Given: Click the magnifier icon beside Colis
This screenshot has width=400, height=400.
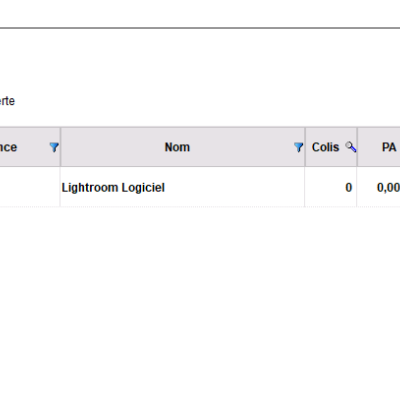Looking at the screenshot, I should (x=351, y=147).
